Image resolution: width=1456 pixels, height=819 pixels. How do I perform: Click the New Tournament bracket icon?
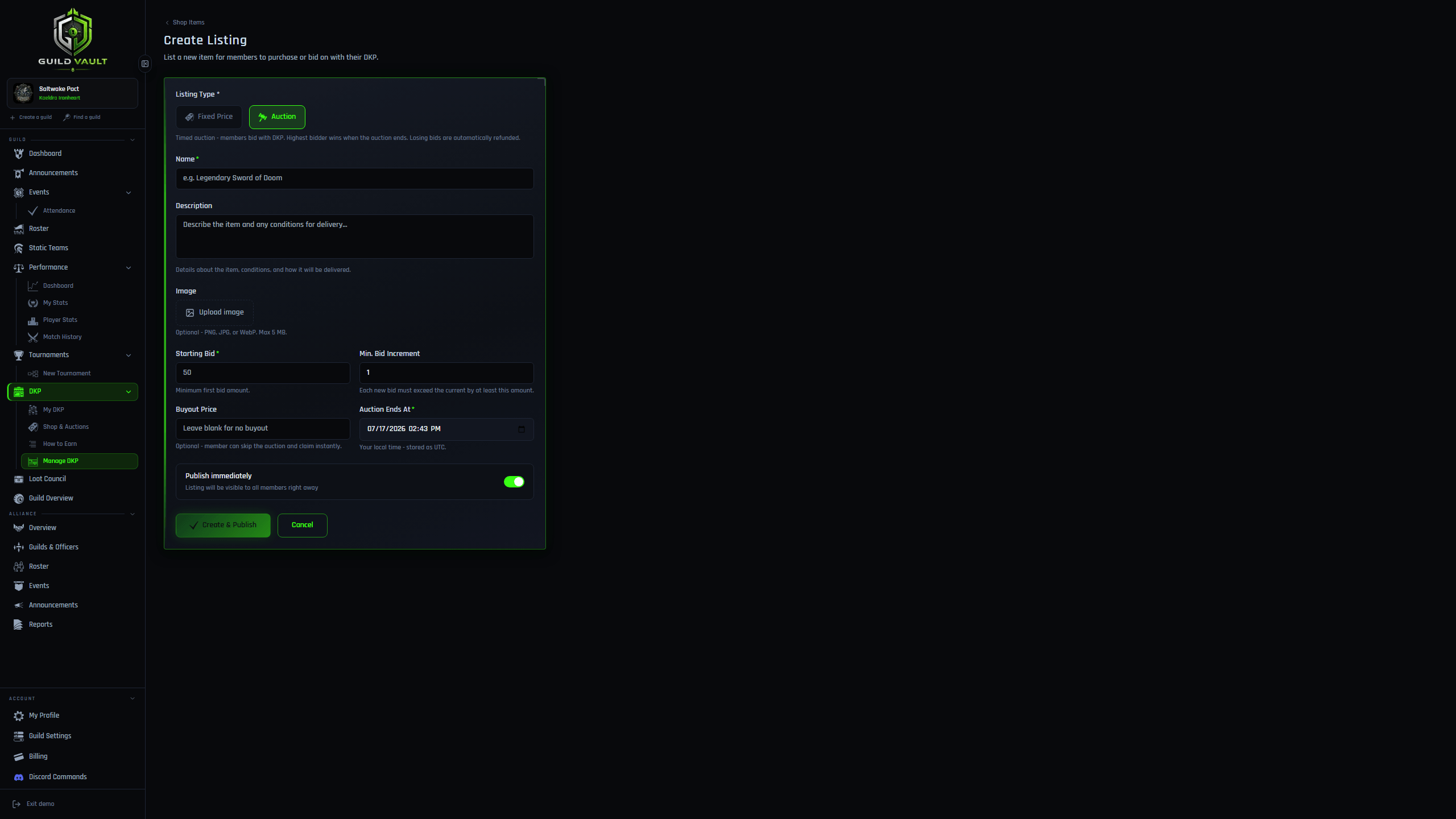tap(33, 374)
